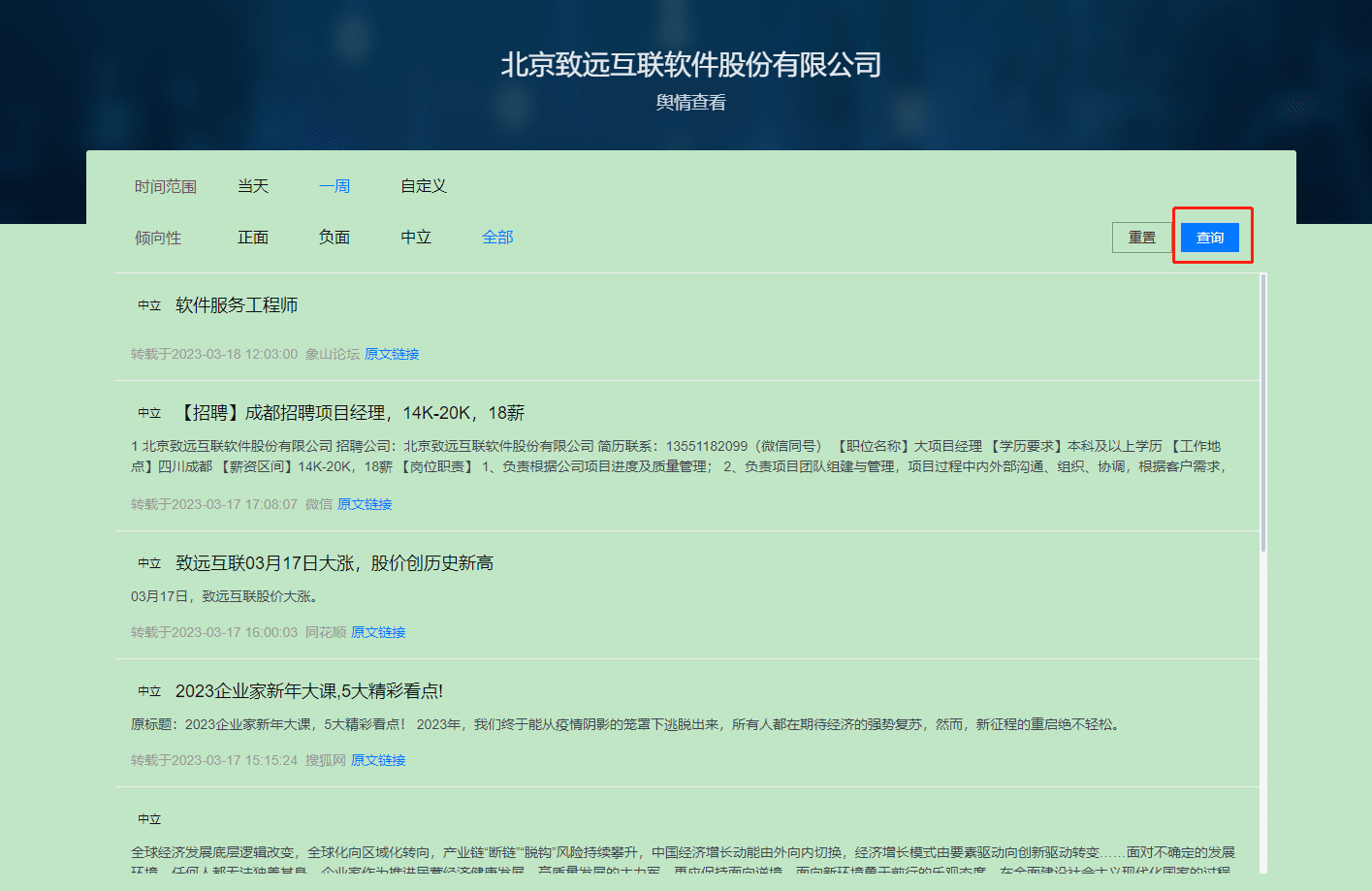Click the results list vertical scrollbar thumb
The image size is (1372, 891).
[1263, 413]
